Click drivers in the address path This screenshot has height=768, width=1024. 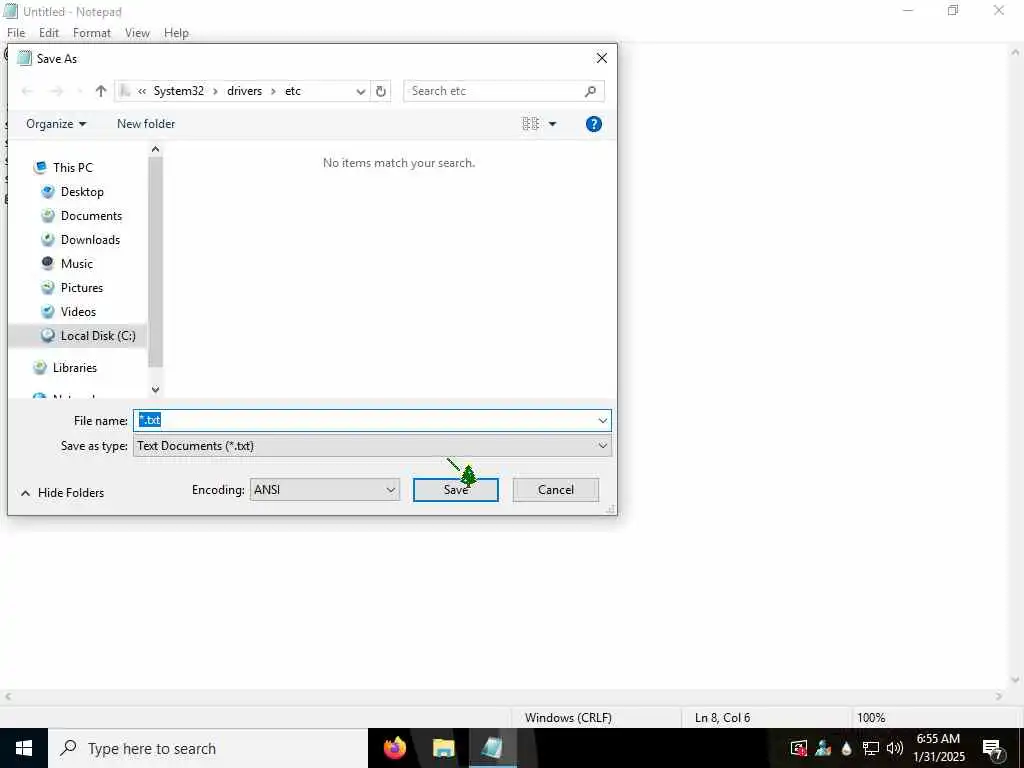[244, 91]
